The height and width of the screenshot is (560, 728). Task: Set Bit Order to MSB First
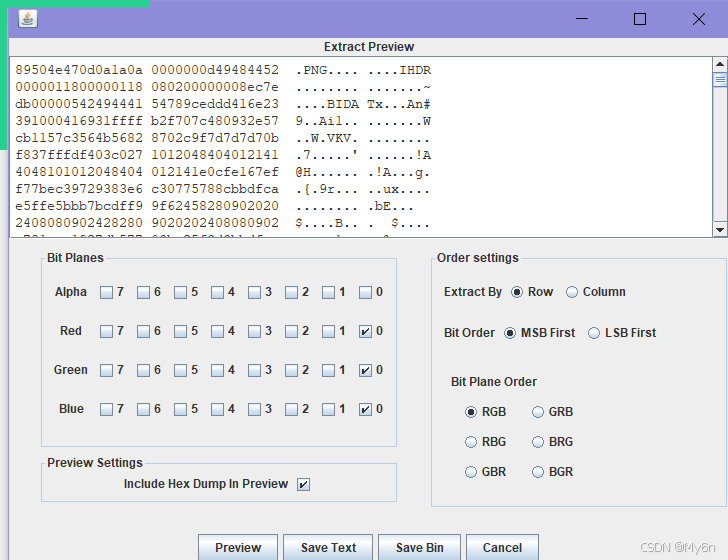click(510, 333)
